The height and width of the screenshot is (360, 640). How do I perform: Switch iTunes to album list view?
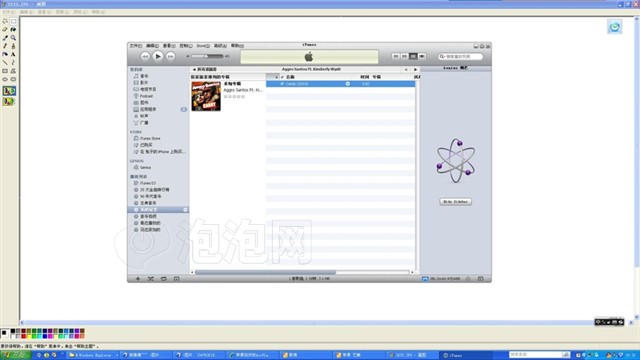click(x=404, y=56)
